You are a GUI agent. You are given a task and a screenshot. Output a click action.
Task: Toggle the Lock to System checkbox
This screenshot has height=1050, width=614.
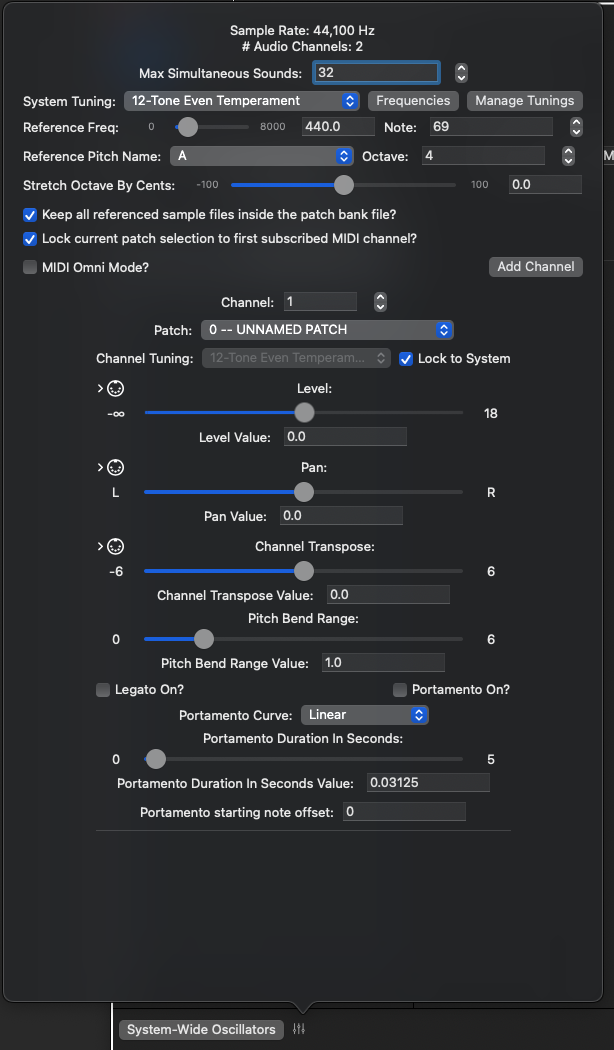click(405, 359)
